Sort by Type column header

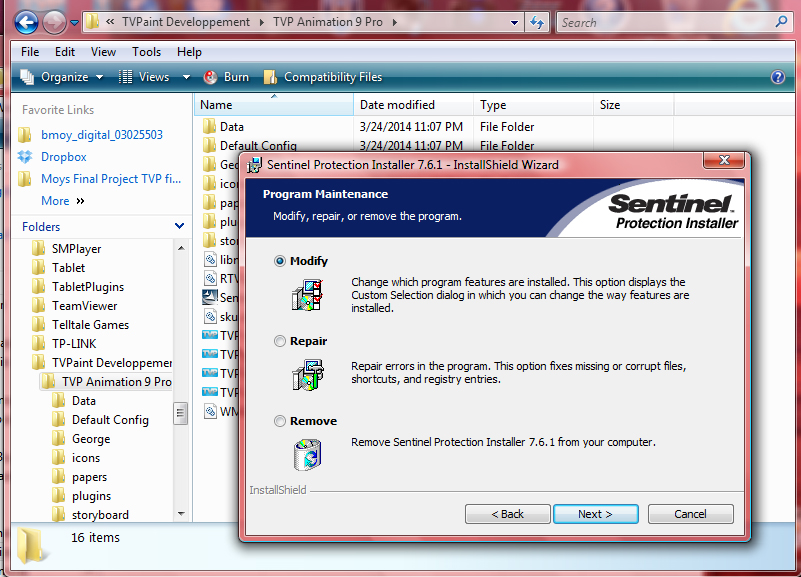pos(533,105)
